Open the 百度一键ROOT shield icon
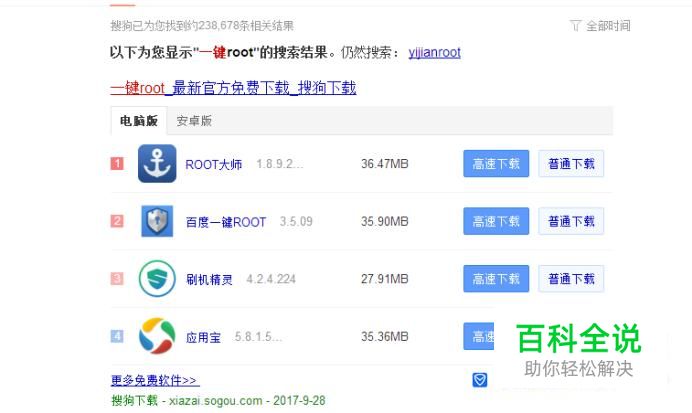Image resolution: width=692 pixels, height=413 pixels. [x=157, y=221]
